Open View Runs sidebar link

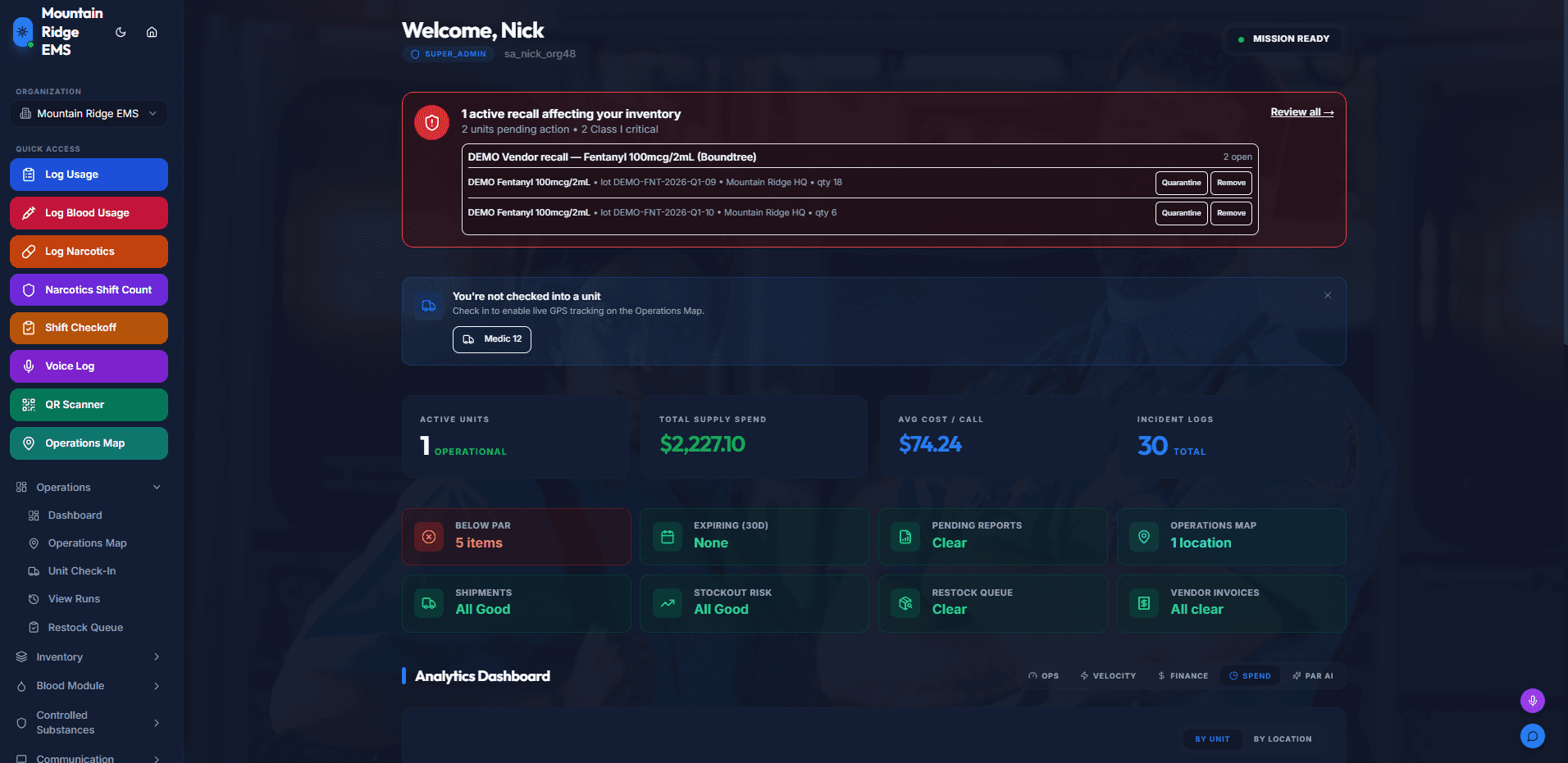(74, 599)
